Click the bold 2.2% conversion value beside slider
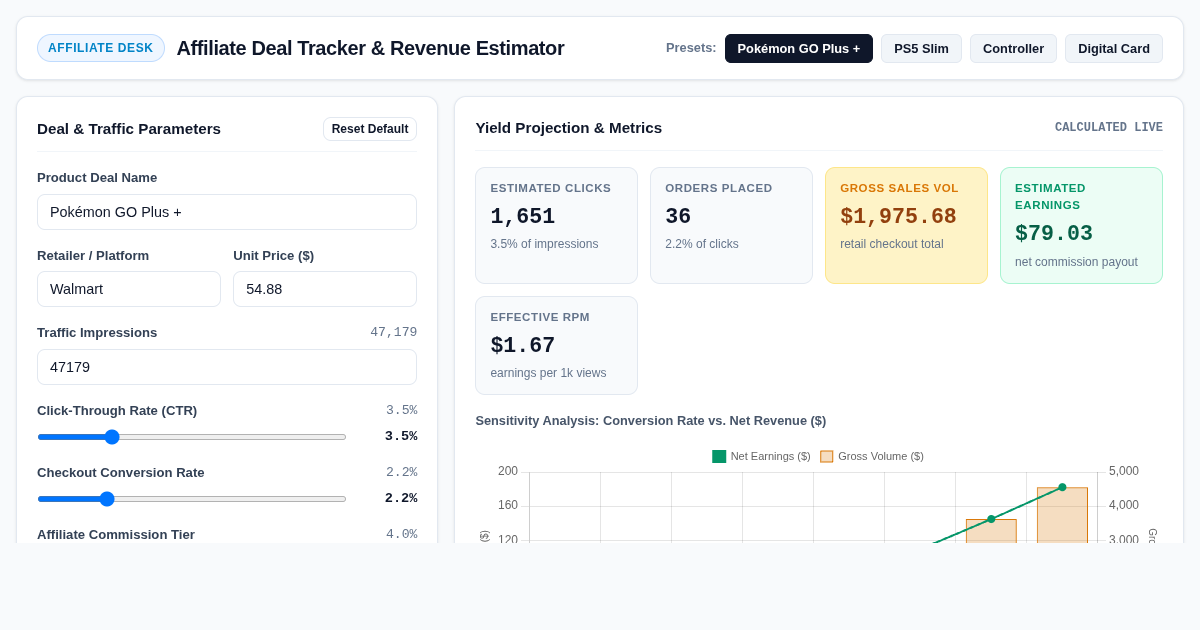The image size is (1200, 630). [x=401, y=499]
